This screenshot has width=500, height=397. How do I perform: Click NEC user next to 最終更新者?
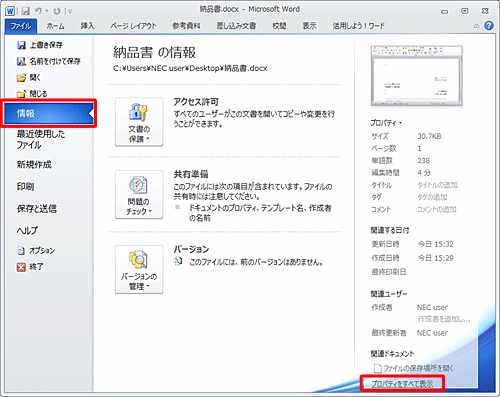pyautogui.click(x=432, y=333)
